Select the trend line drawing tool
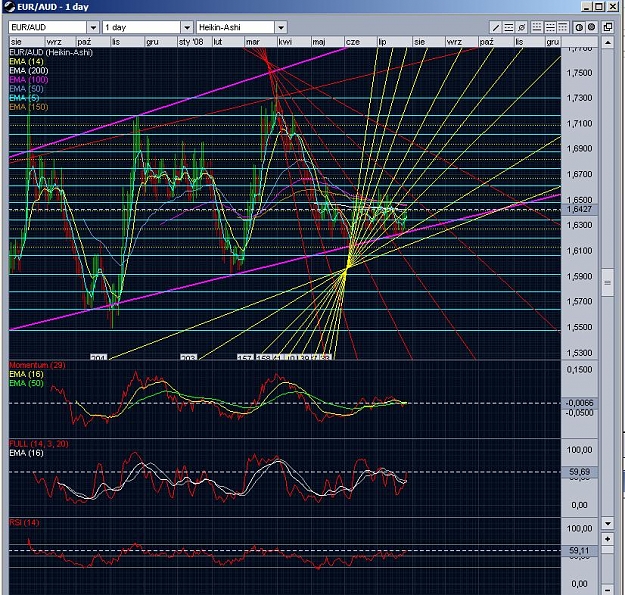625x595 pixels. pyautogui.click(x=495, y=27)
